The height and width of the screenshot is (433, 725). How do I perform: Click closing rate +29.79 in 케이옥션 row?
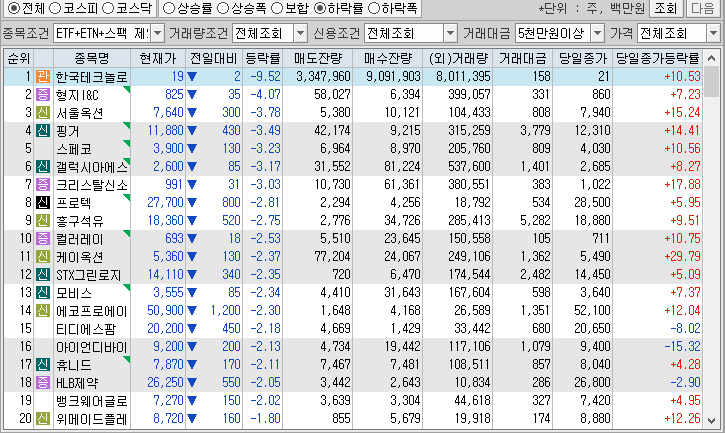[x=682, y=256]
